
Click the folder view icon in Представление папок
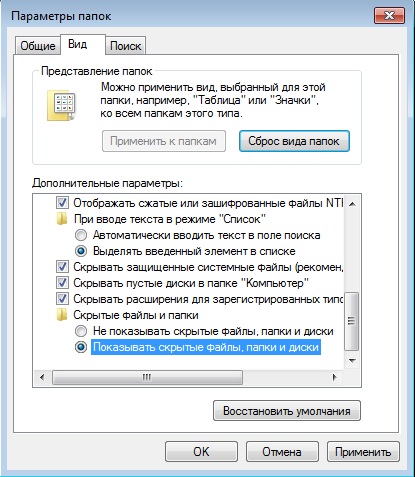61,106
